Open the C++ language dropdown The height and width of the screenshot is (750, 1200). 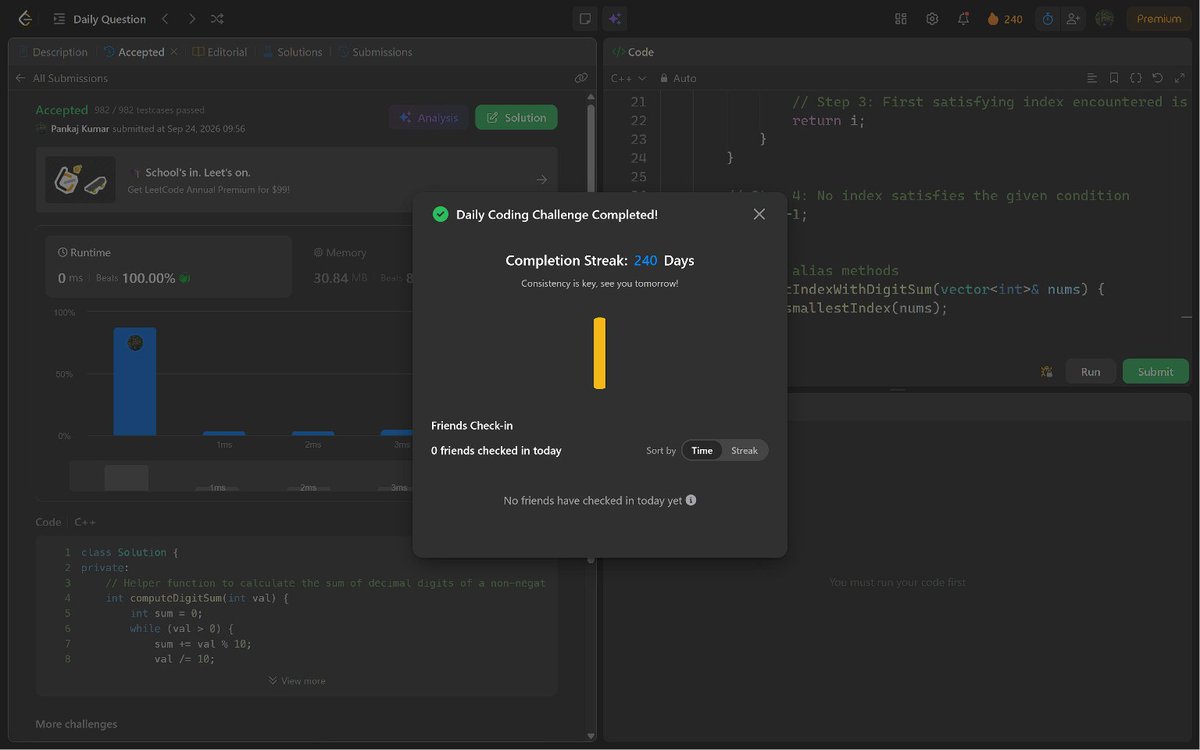point(628,78)
